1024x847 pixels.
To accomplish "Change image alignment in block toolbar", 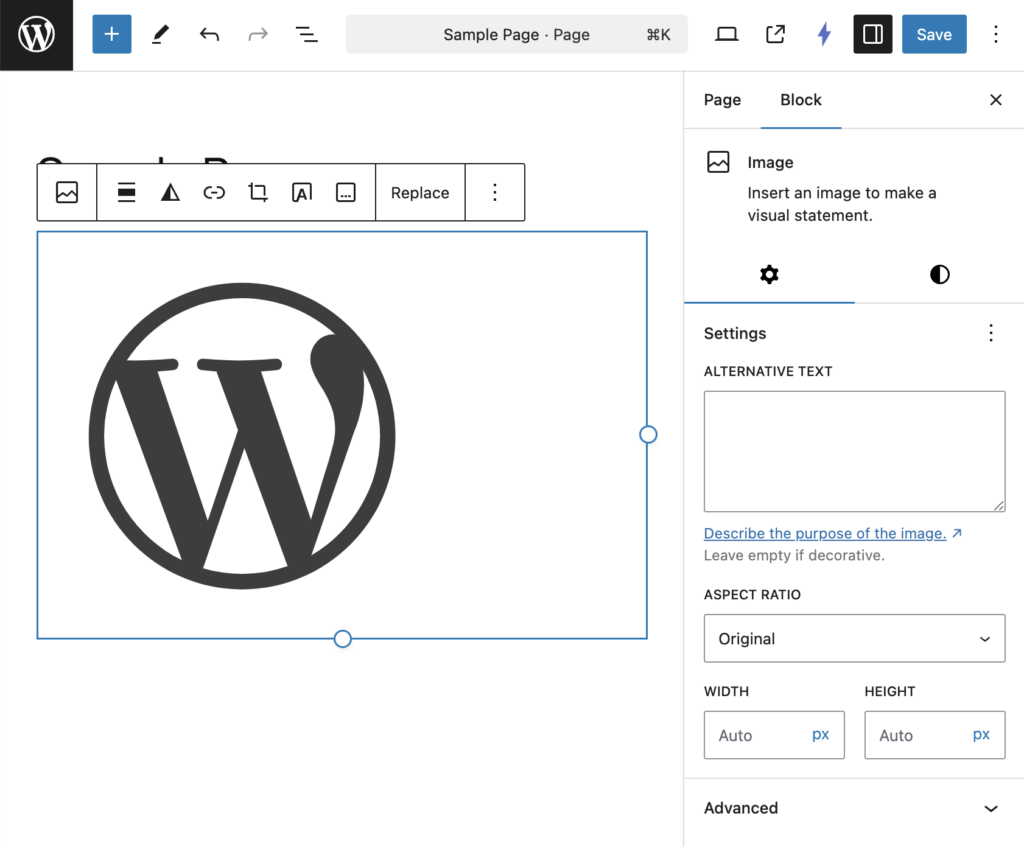I will (x=127, y=193).
